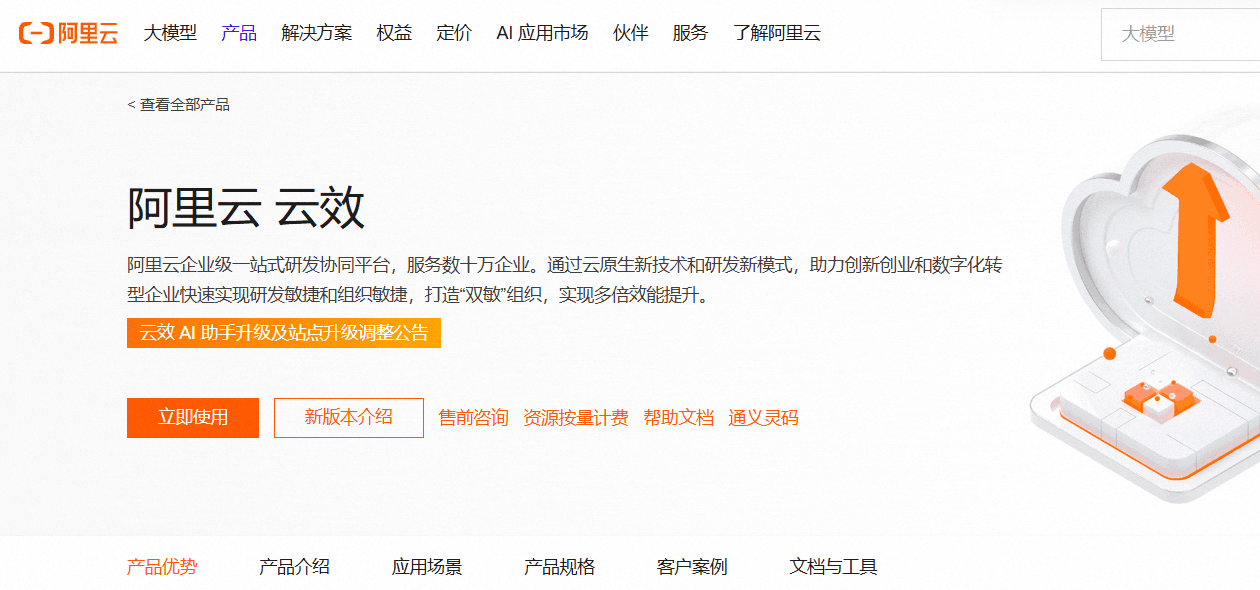Expand the 了解阿里云 menu
The height and width of the screenshot is (590, 1260).
pyautogui.click(x=777, y=33)
